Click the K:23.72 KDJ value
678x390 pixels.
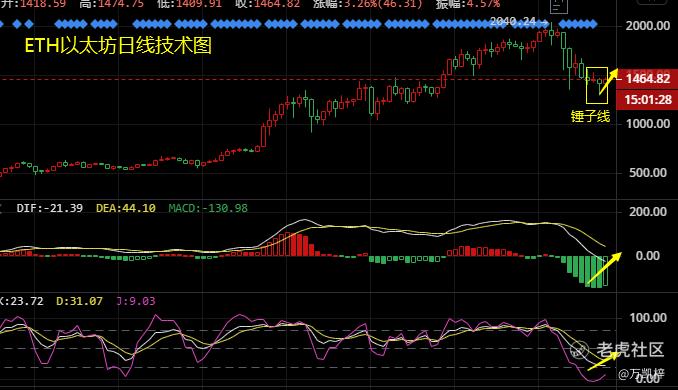point(22,301)
